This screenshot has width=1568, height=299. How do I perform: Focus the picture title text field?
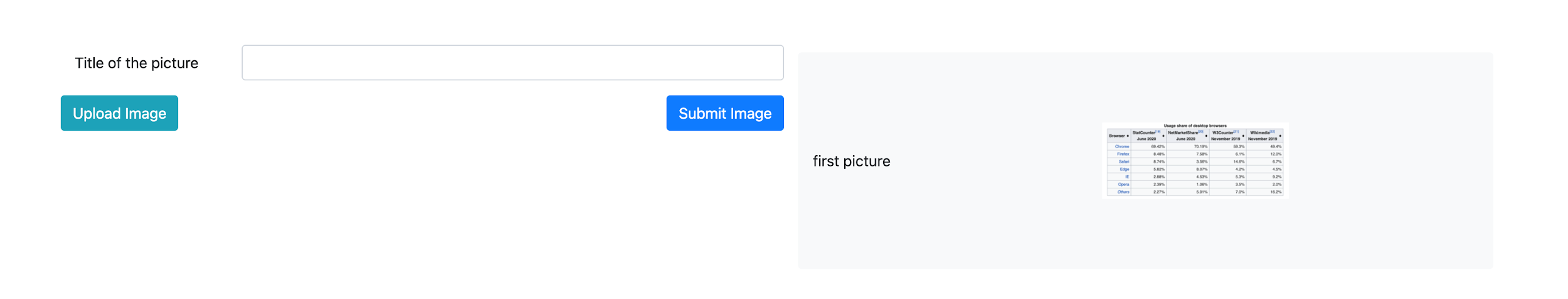coord(512,63)
